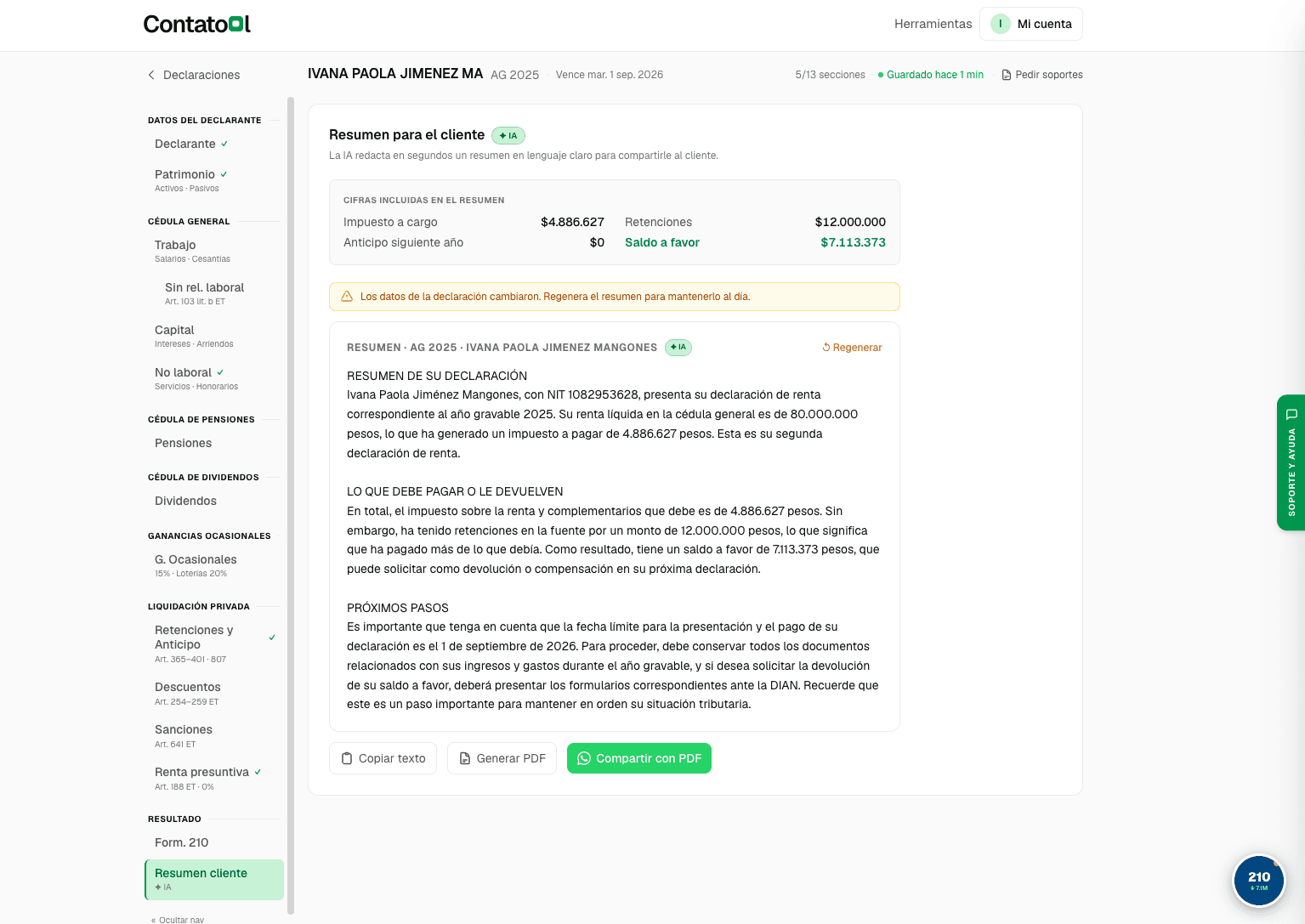Click IA badge beside Resumen para el cliente
Viewport: 1305px width, 924px height.
coord(508,135)
